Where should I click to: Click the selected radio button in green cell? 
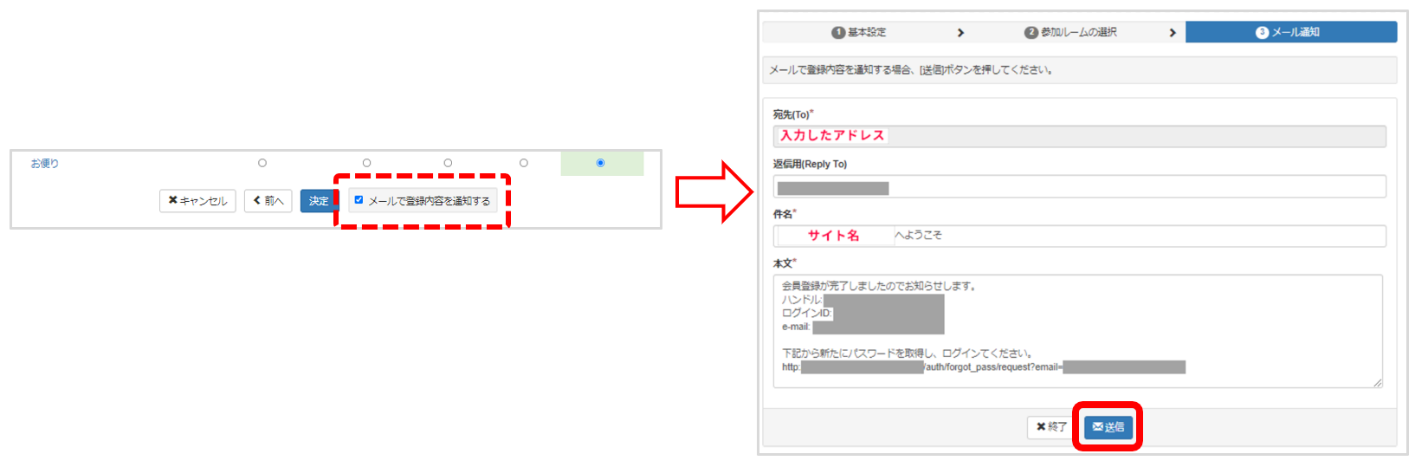coord(600,162)
